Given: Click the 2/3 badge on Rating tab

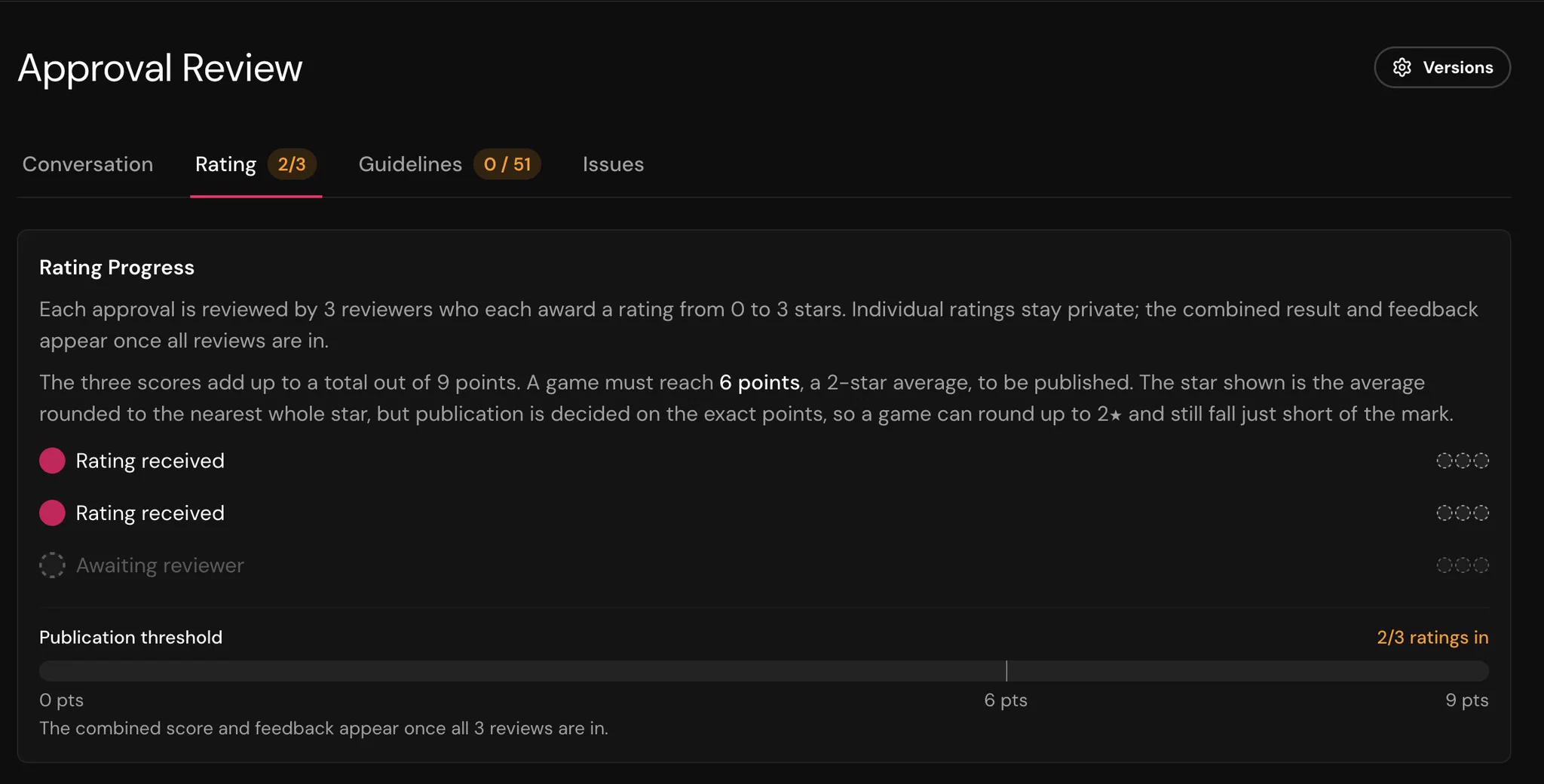Looking at the screenshot, I should (292, 164).
